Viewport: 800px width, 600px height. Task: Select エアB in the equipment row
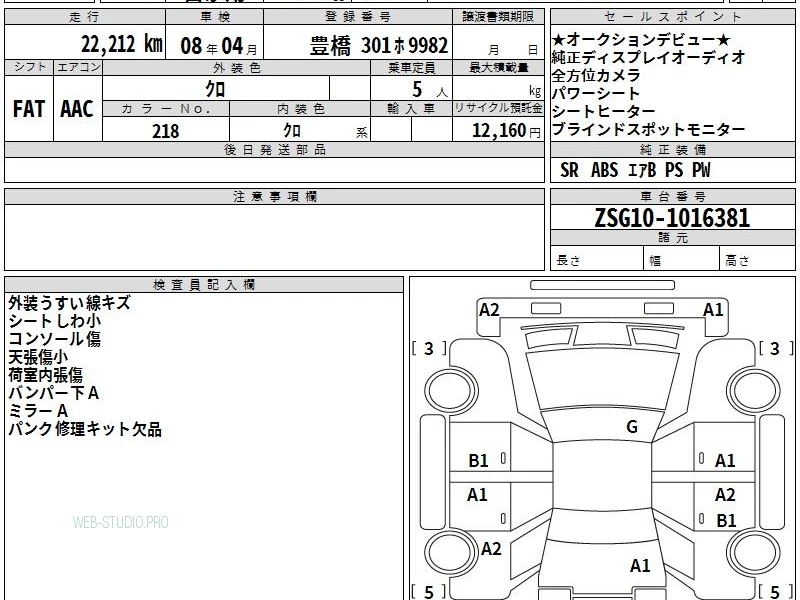[642, 170]
